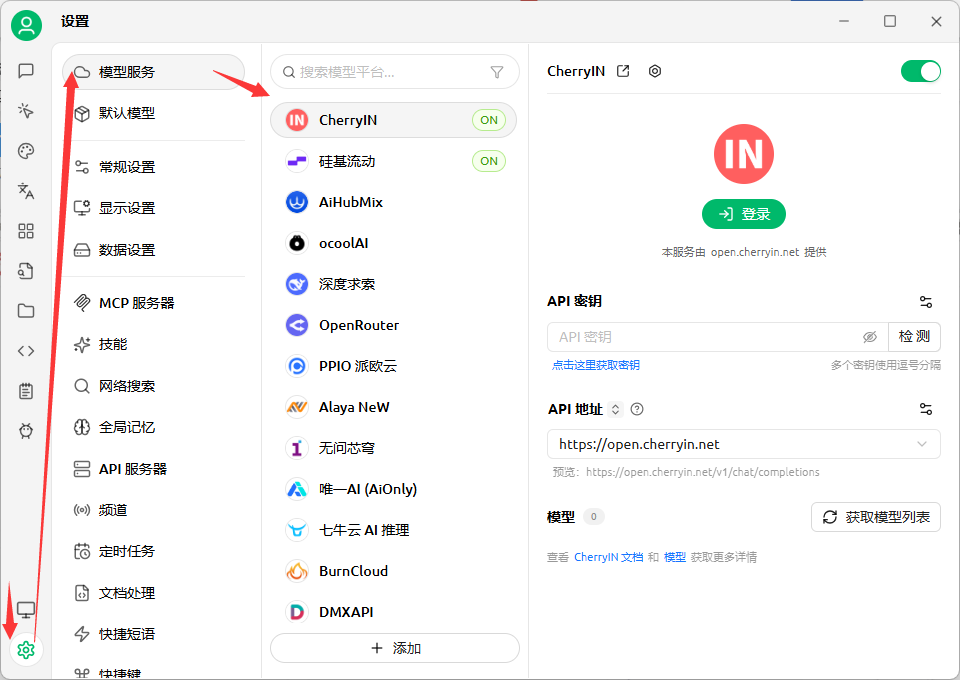Viewport: 960px width, 680px height.
Task: Select BurnCloud provider
Action: coord(394,571)
